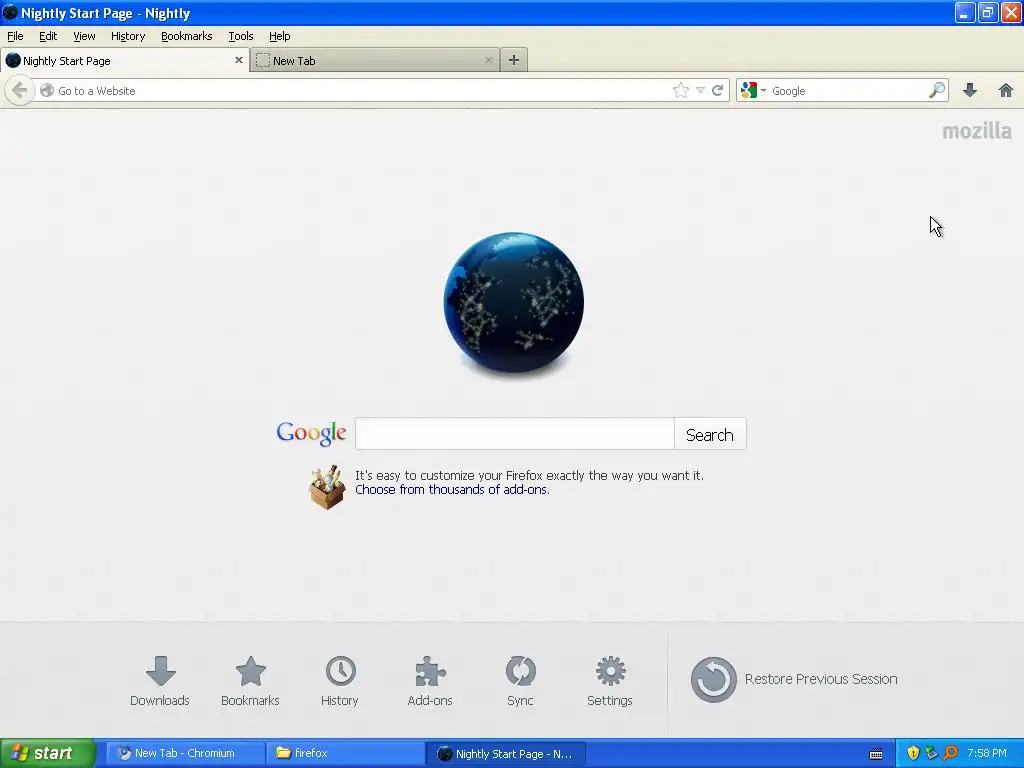This screenshot has height=768, width=1024.
Task: Select the Nightly Start Page tab
Action: pos(125,60)
